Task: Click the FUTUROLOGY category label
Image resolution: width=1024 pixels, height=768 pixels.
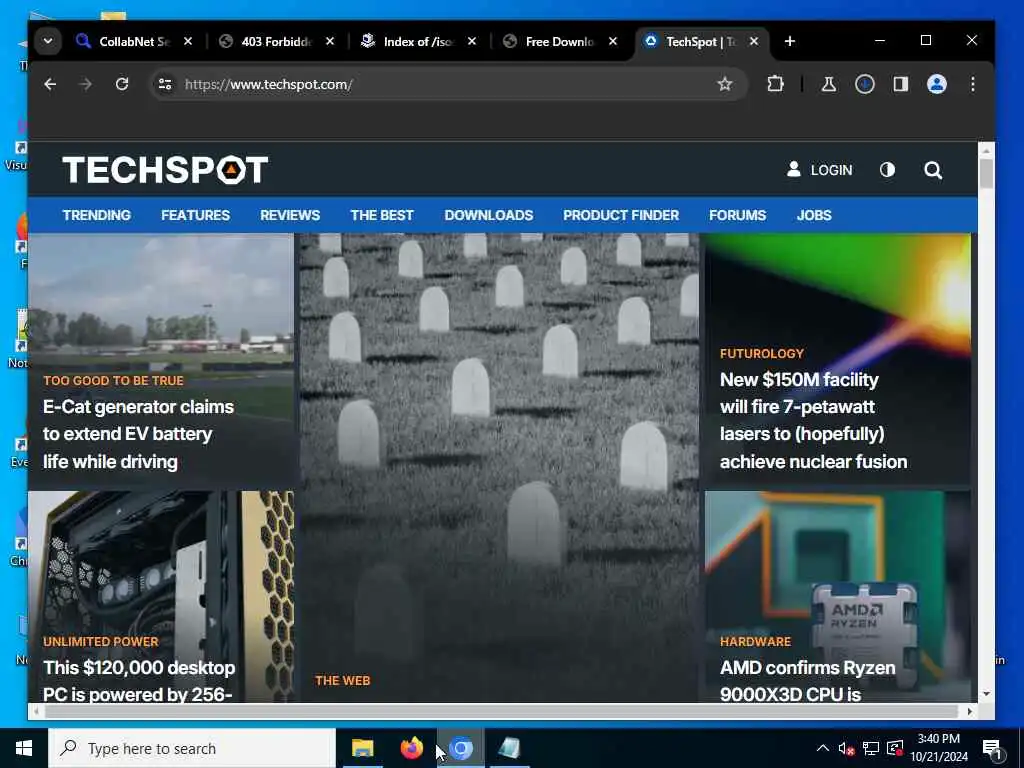Action: tap(761, 353)
